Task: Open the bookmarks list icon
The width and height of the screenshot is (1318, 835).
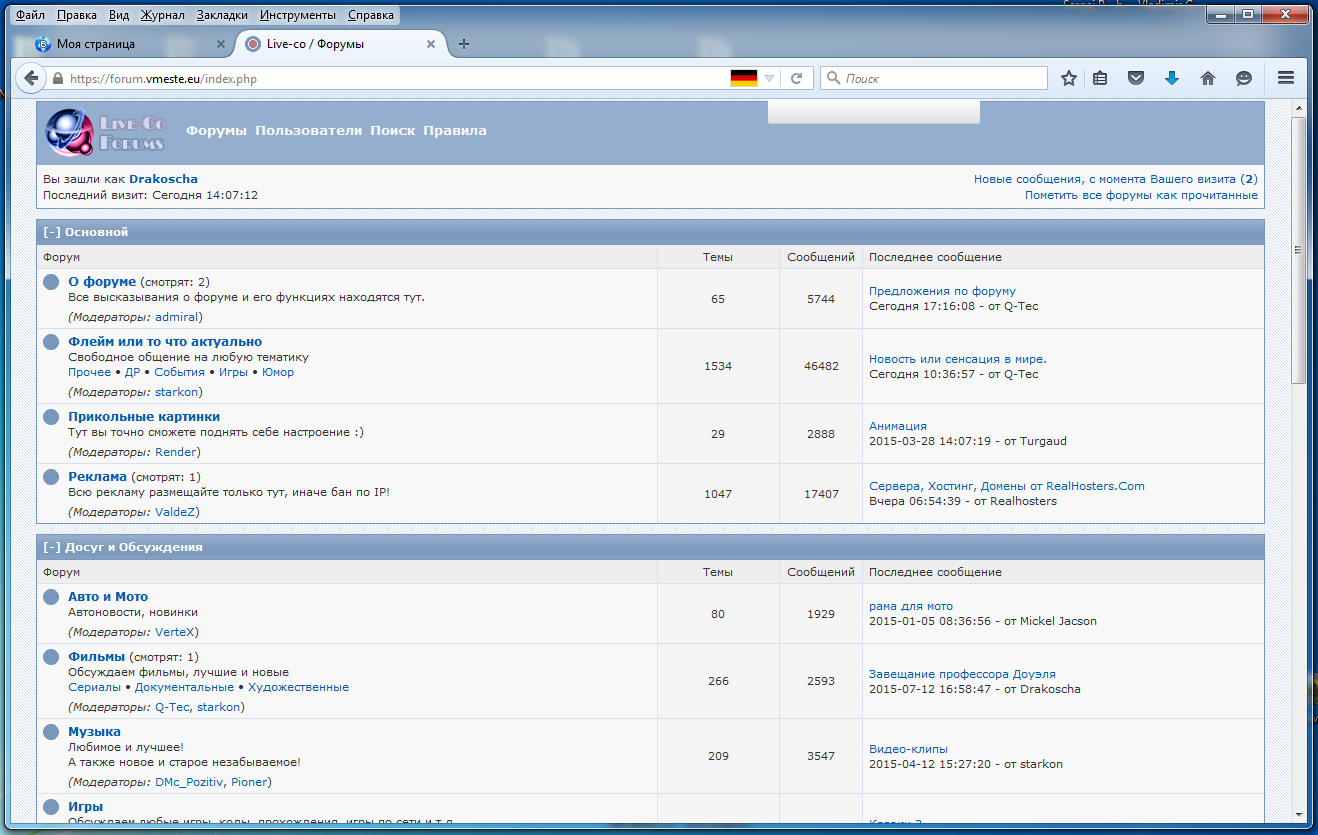Action: 1100,78
